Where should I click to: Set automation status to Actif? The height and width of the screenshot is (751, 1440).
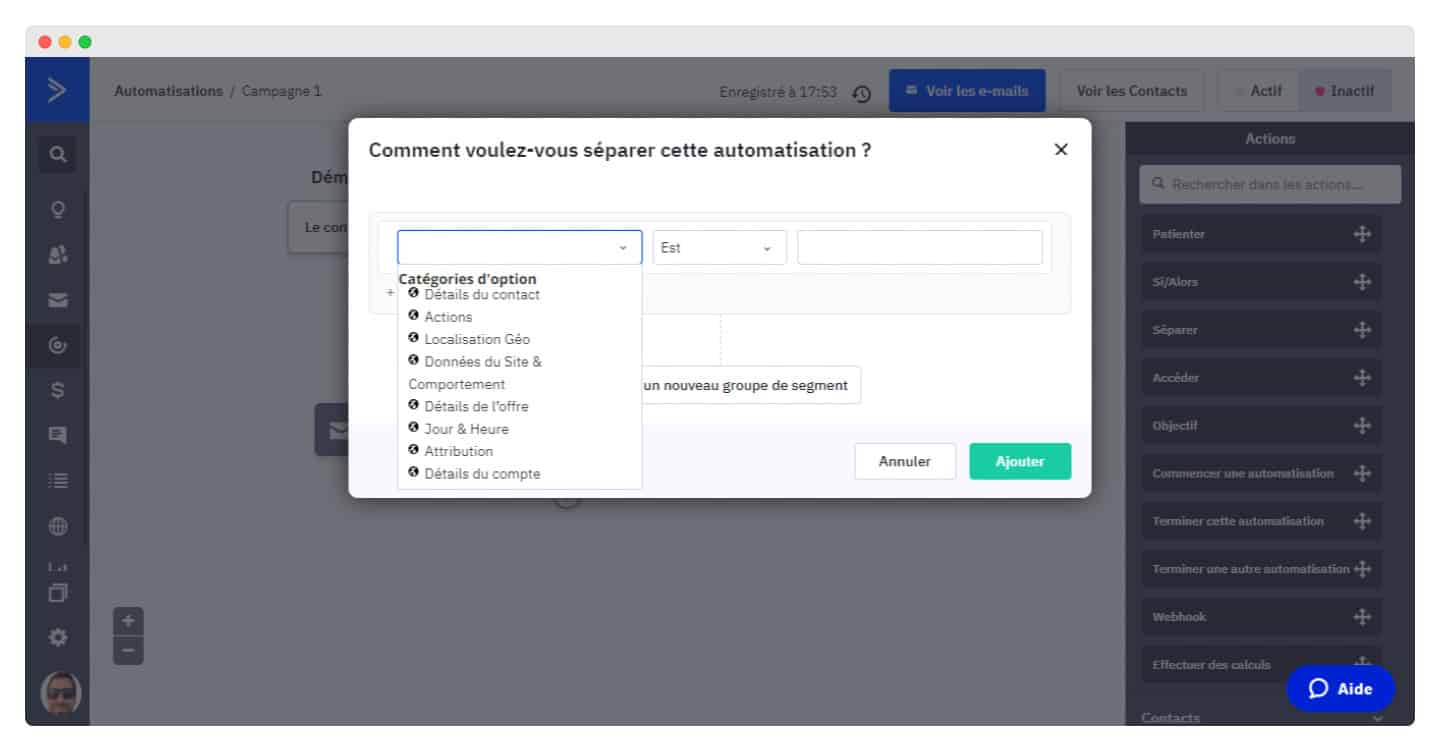[x=1259, y=91]
